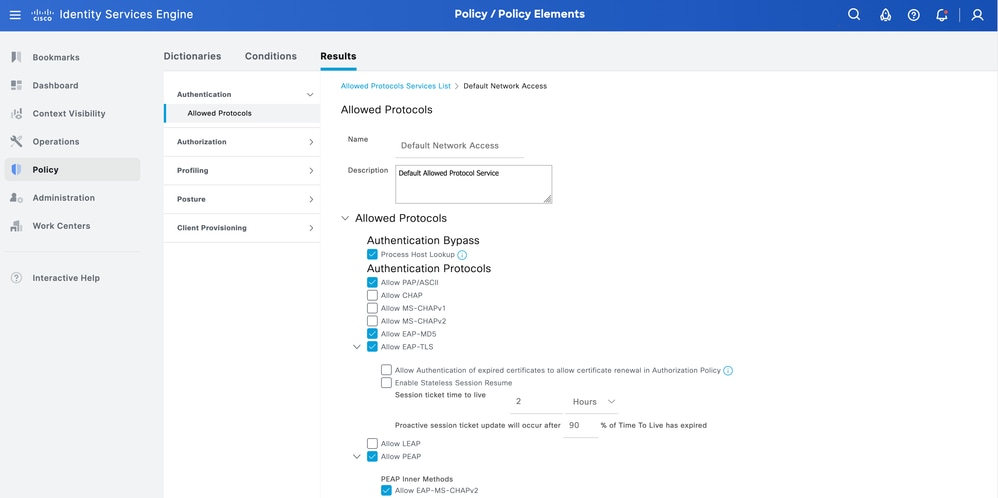
Task: Click the Interactive Help question icon
Action: 17,278
